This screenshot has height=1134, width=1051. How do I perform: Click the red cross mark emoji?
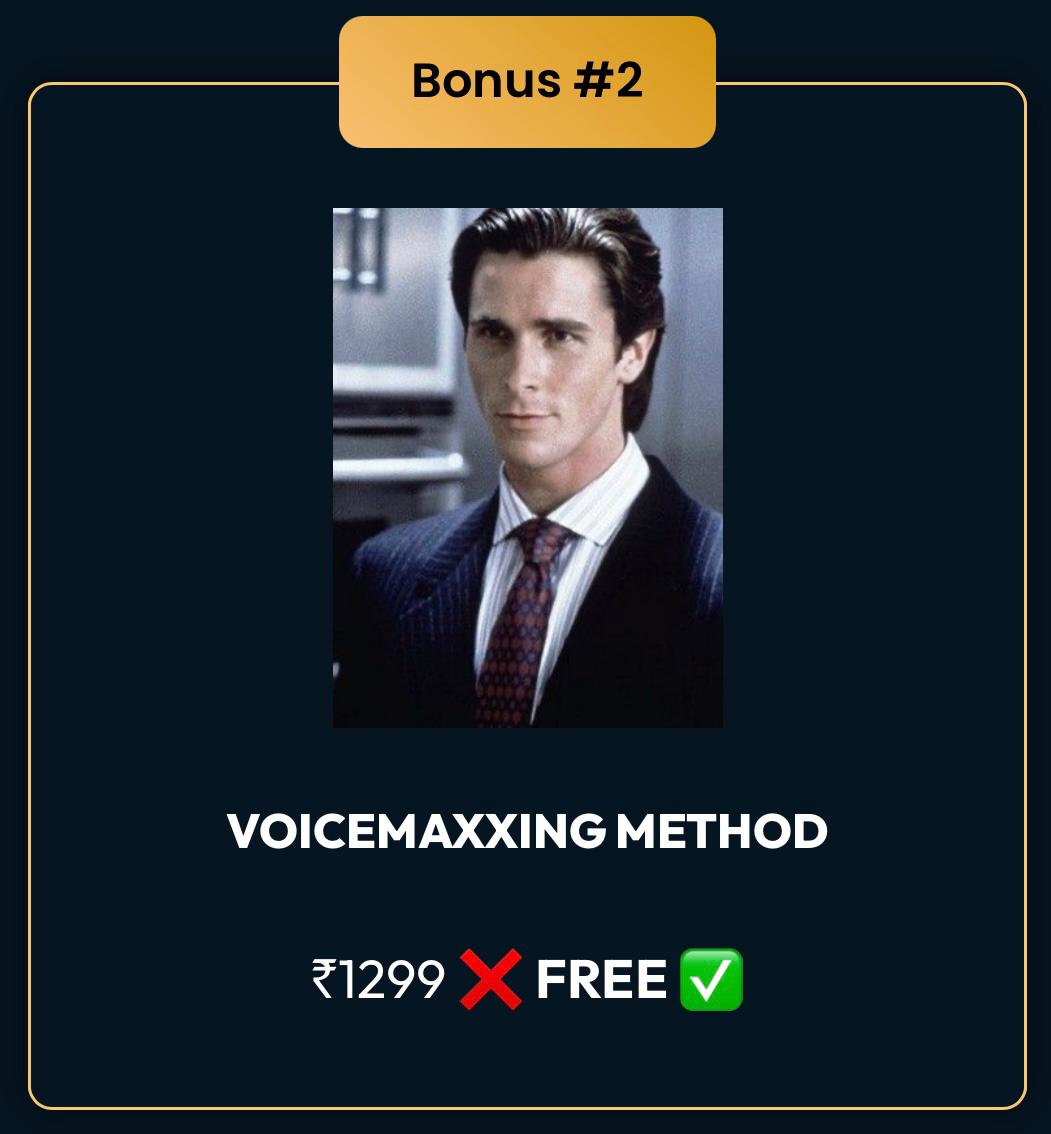[490, 979]
